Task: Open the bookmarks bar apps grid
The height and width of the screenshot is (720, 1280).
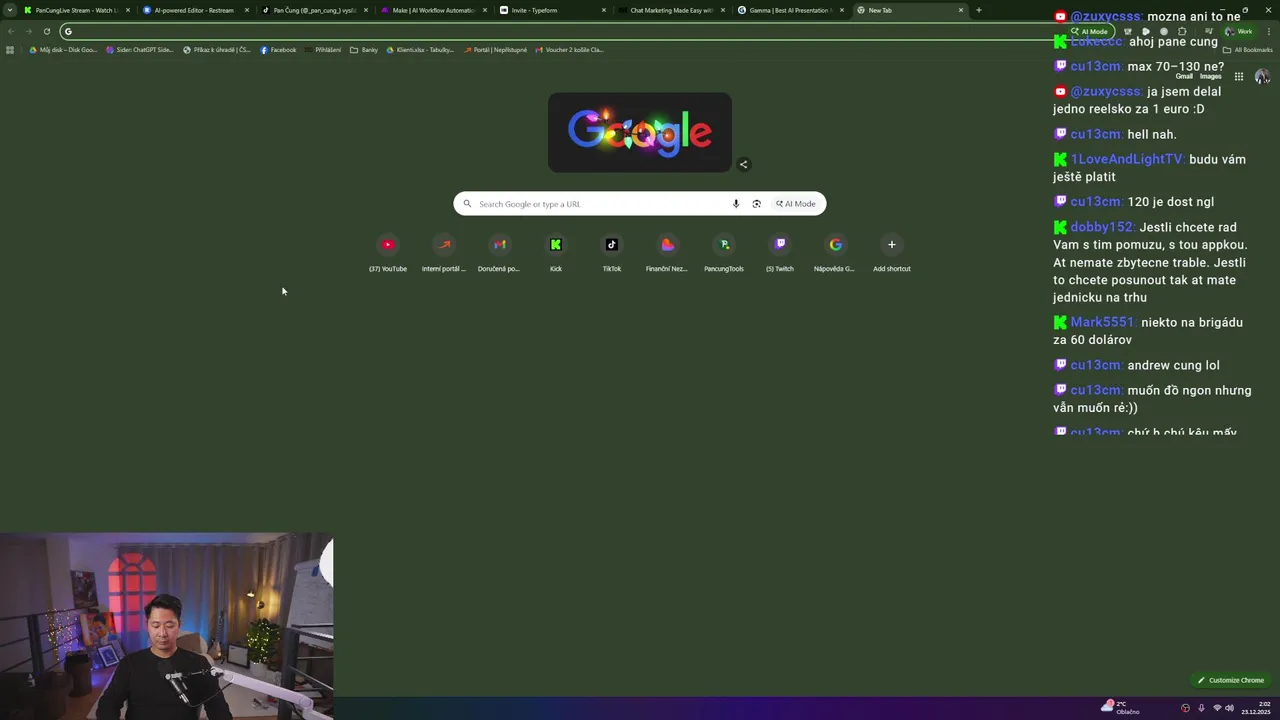Action: pos(10,49)
